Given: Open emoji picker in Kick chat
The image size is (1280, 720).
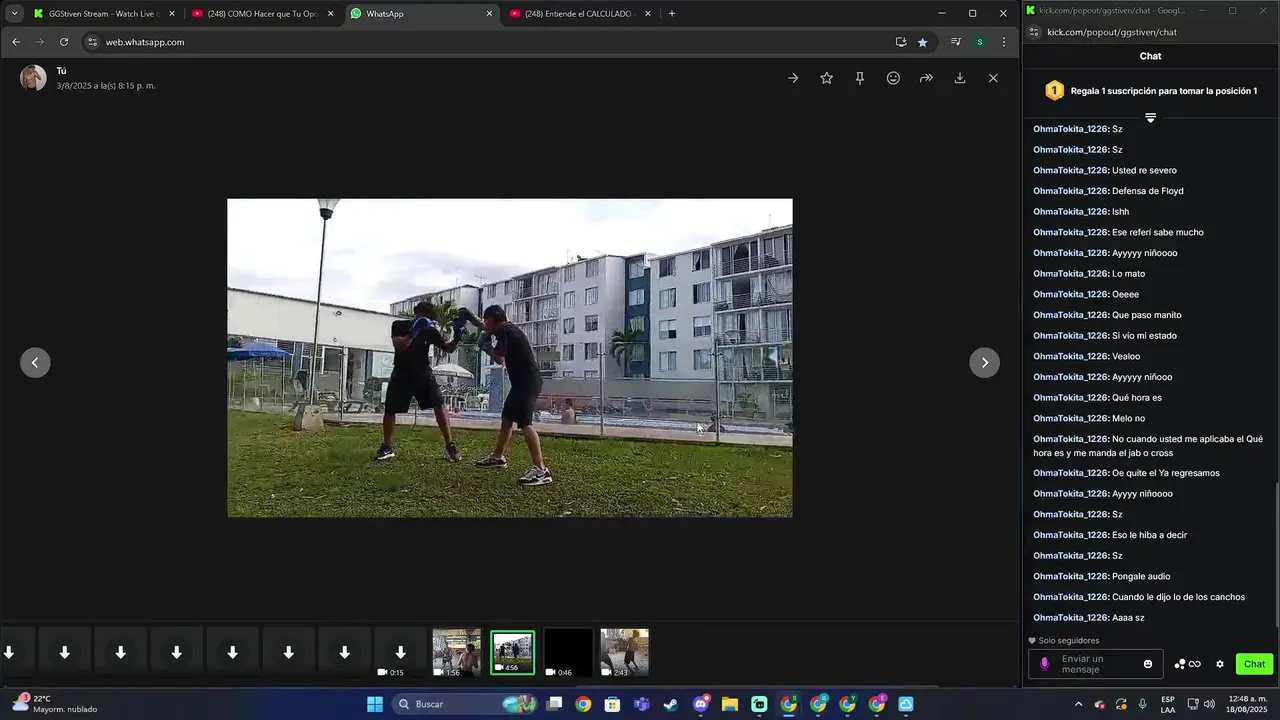Looking at the screenshot, I should click(1148, 664).
